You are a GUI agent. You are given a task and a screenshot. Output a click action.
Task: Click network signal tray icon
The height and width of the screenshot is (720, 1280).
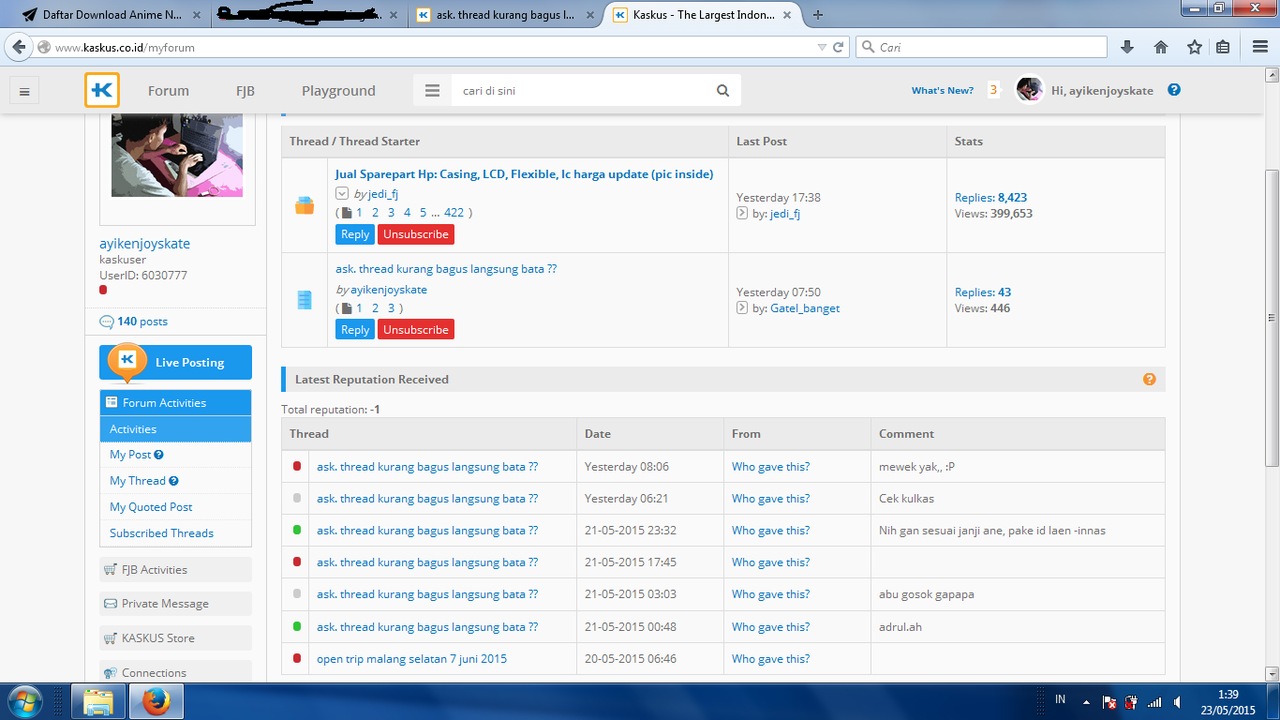(x=1155, y=701)
